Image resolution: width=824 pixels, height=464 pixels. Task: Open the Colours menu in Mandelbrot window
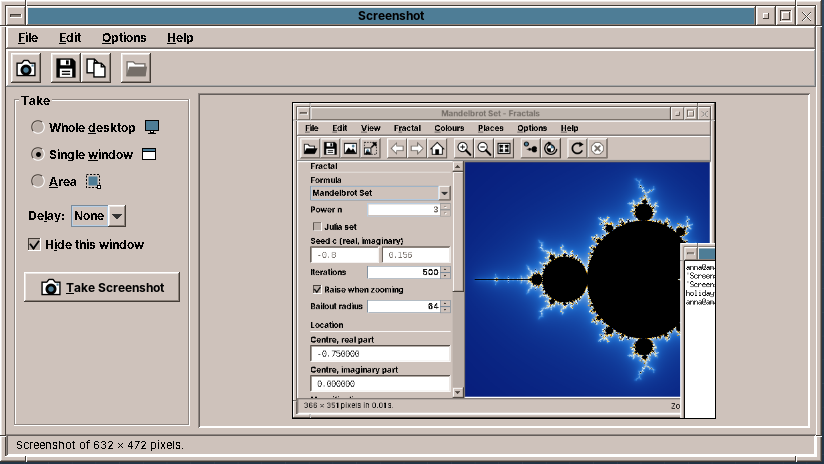449,128
